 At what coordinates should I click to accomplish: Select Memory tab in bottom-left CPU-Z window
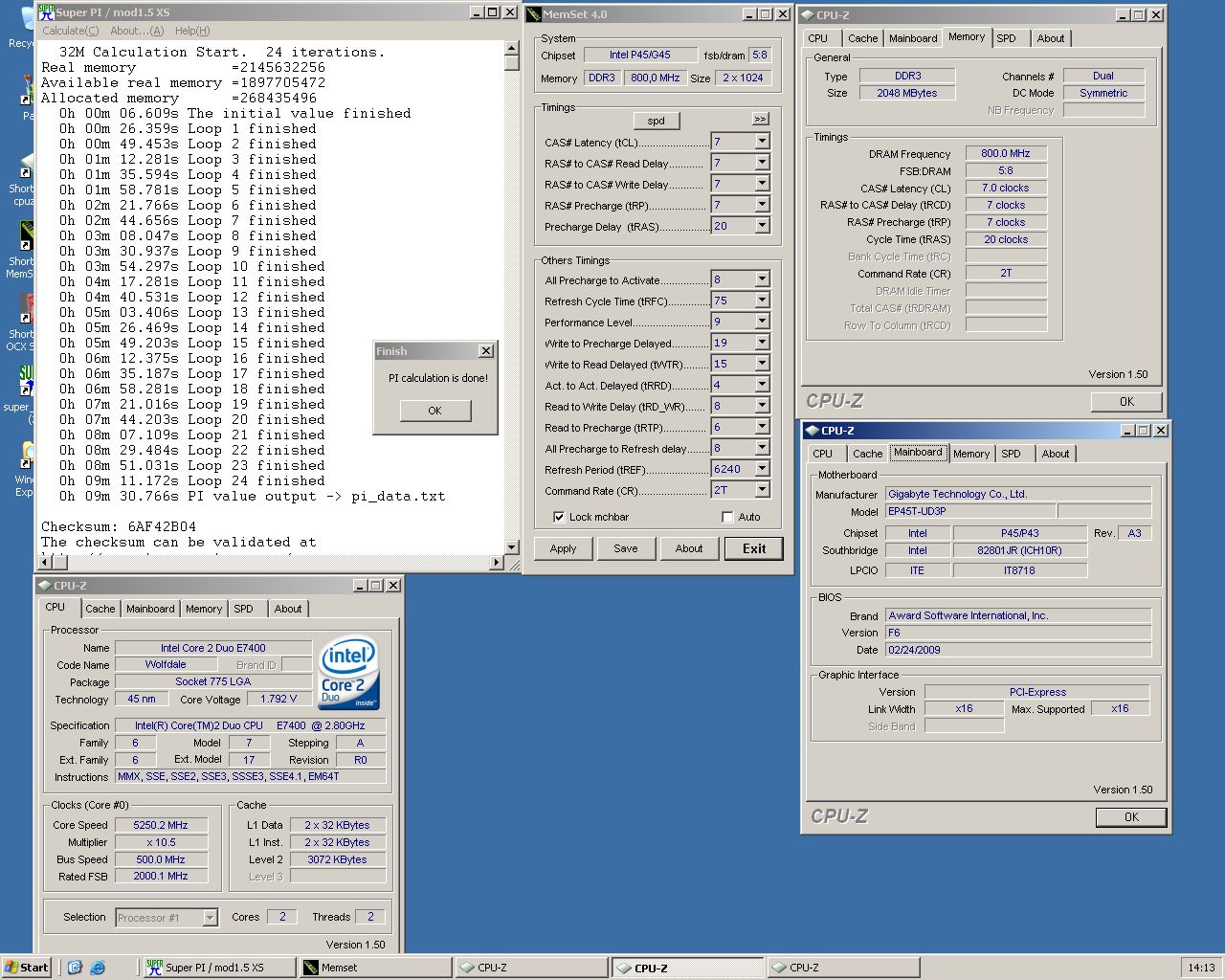(203, 609)
